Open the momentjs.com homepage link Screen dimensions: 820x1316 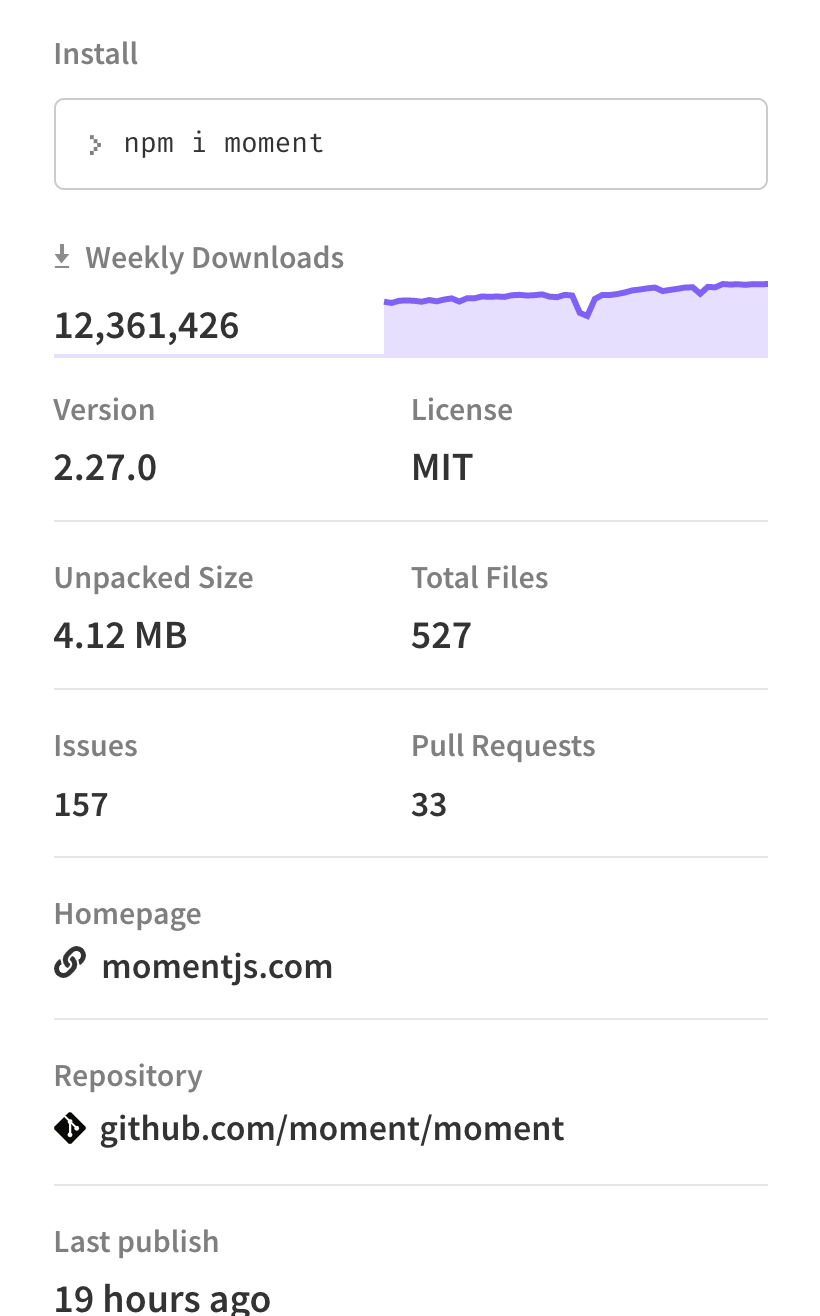(217, 966)
